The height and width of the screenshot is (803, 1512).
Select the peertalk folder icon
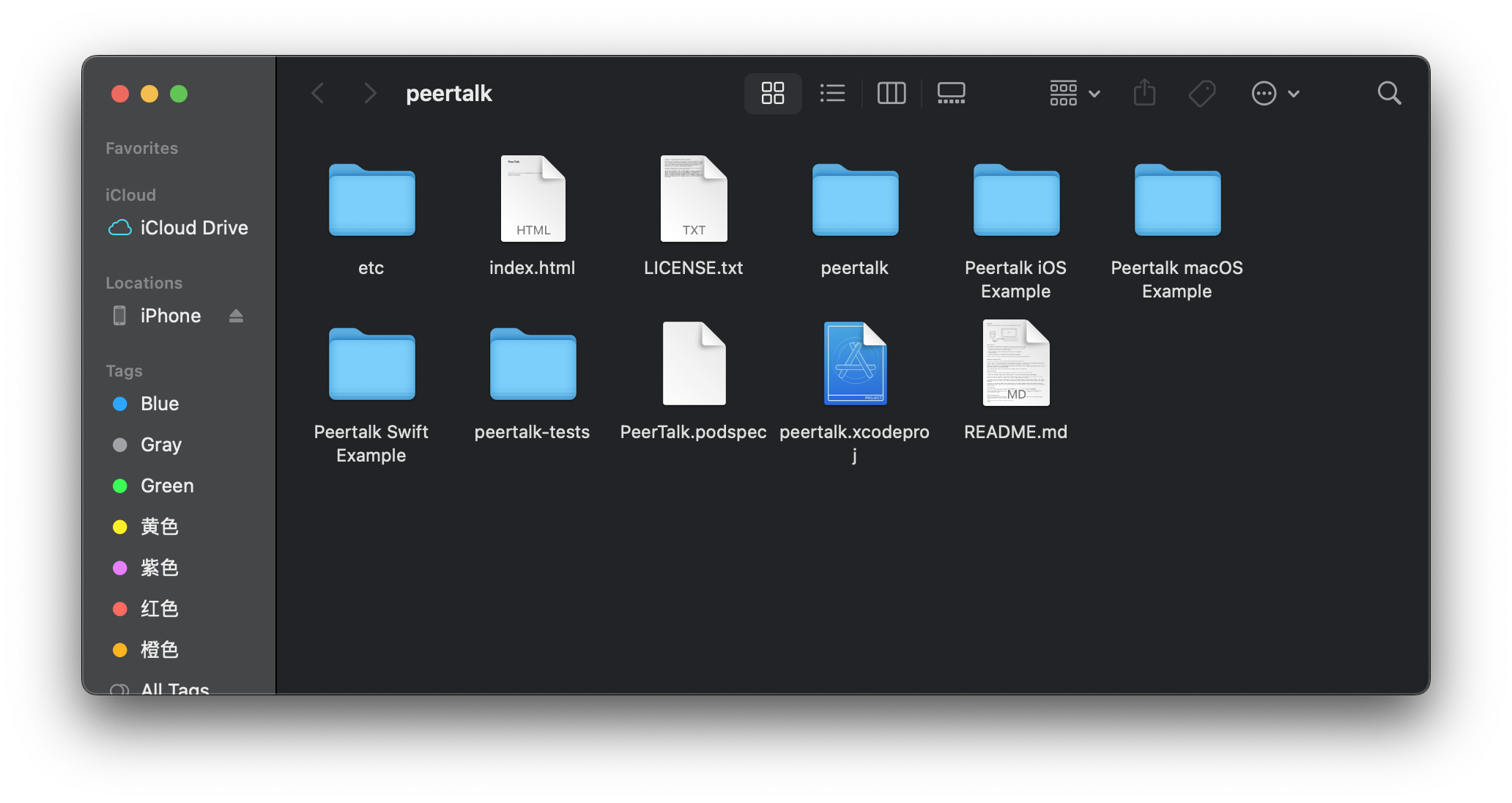click(855, 199)
